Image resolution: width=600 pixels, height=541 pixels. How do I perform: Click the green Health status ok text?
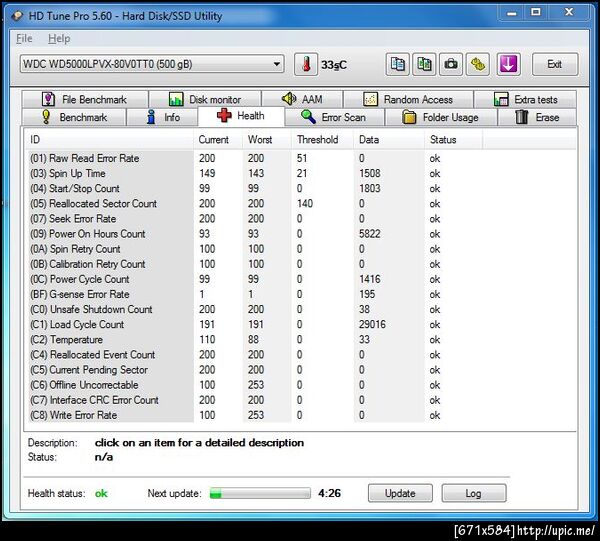click(101, 494)
